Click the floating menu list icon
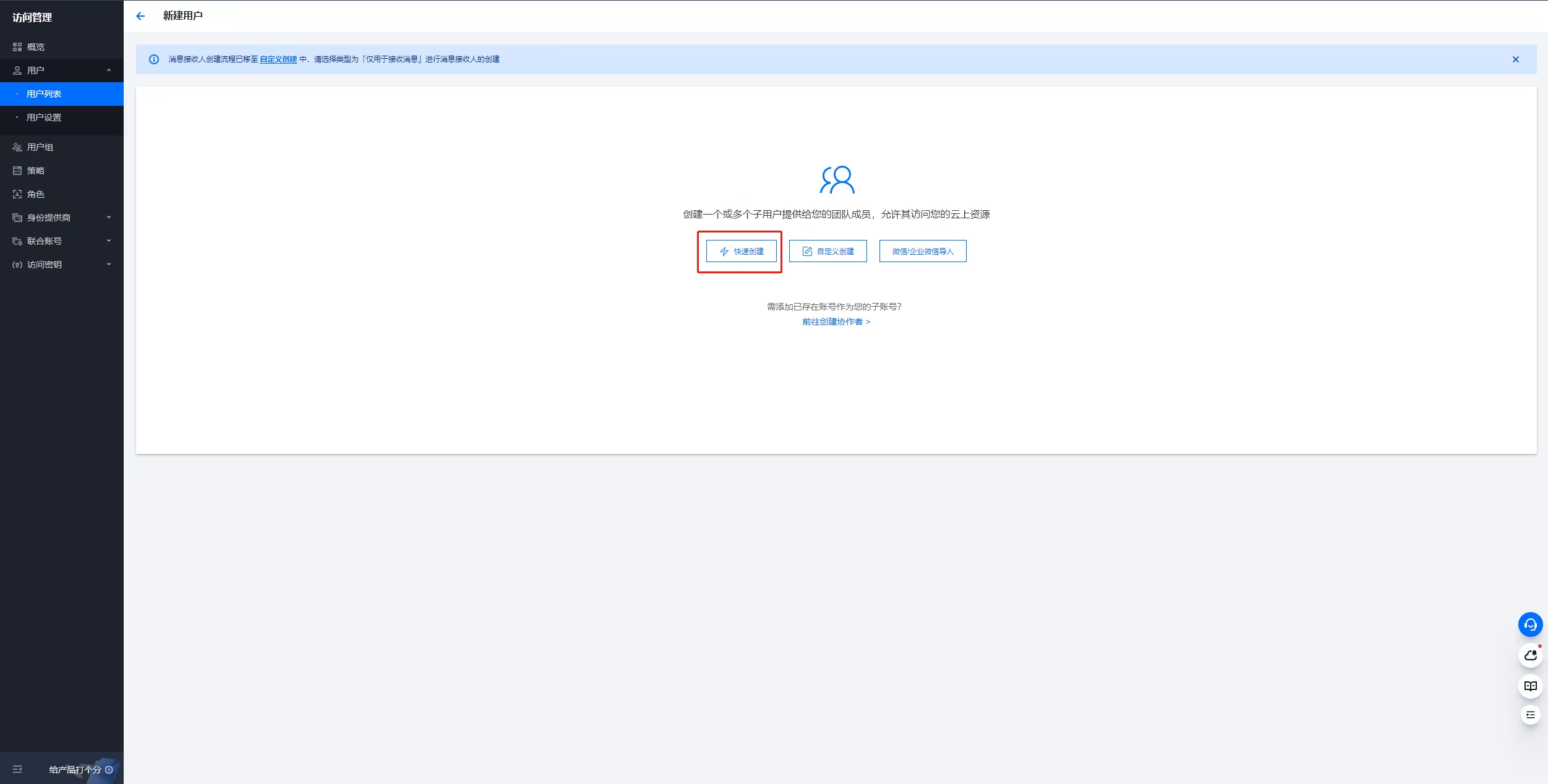Viewport: 1548px width, 784px height. (x=1530, y=715)
